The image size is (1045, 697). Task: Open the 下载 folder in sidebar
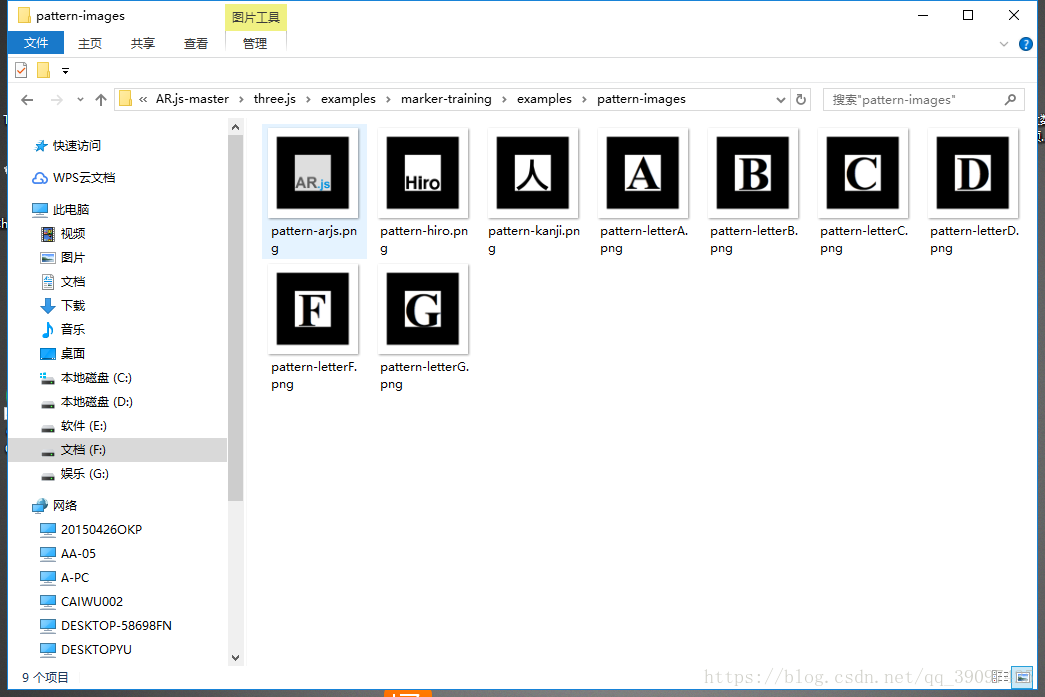coord(73,305)
